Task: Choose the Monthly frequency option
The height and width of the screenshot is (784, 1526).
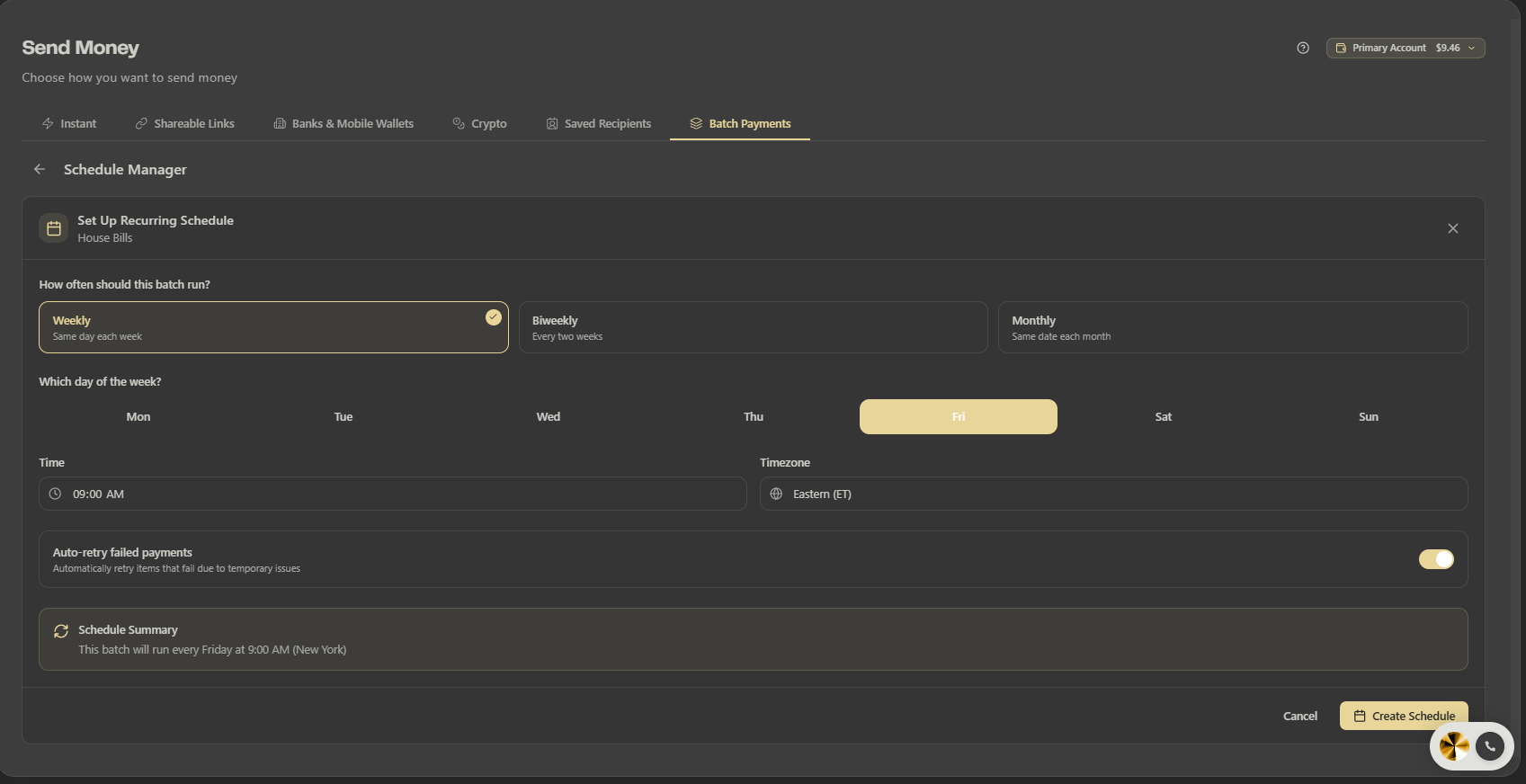Action: [1233, 327]
